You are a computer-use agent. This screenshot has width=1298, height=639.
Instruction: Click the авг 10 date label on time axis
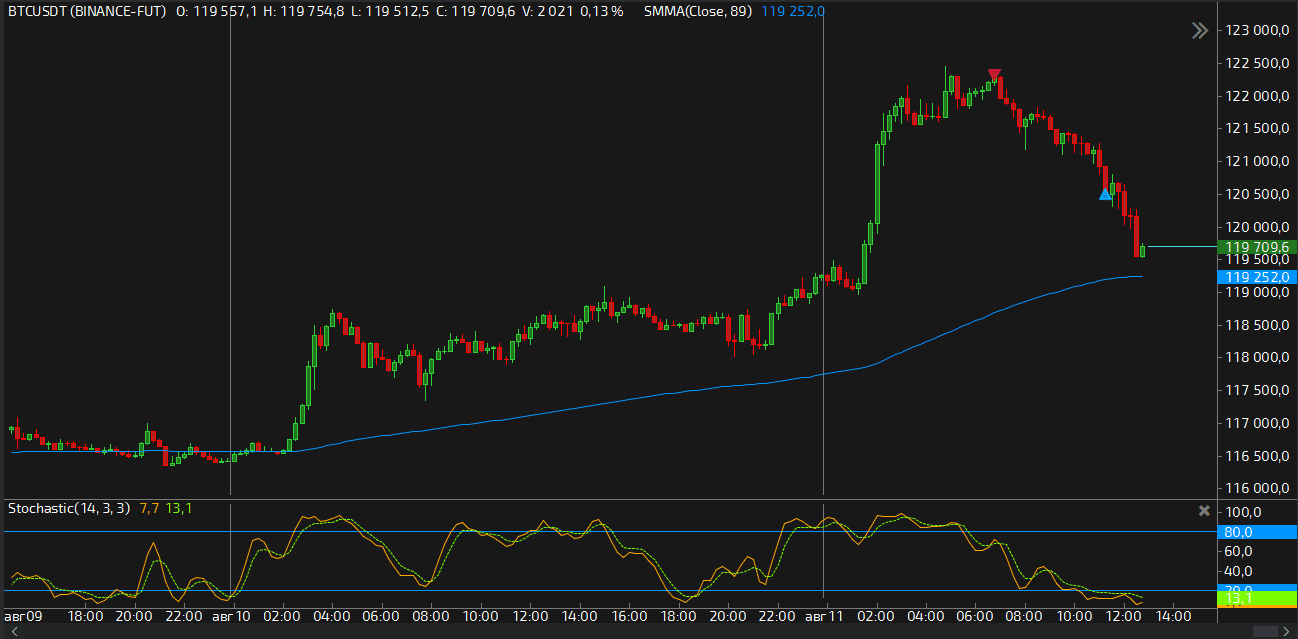pyautogui.click(x=231, y=616)
